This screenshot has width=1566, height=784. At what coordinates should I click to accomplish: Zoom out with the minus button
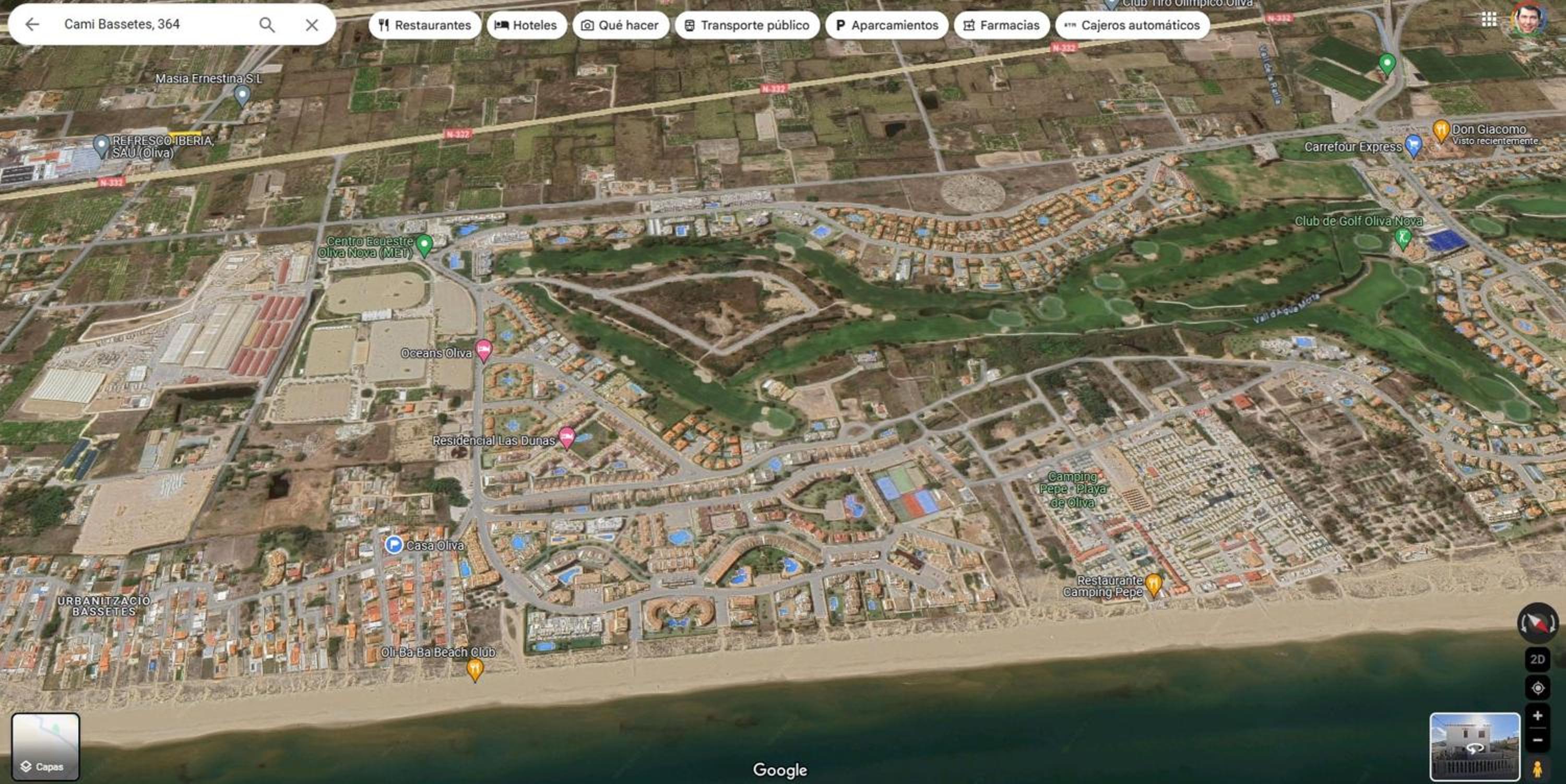pyautogui.click(x=1537, y=740)
